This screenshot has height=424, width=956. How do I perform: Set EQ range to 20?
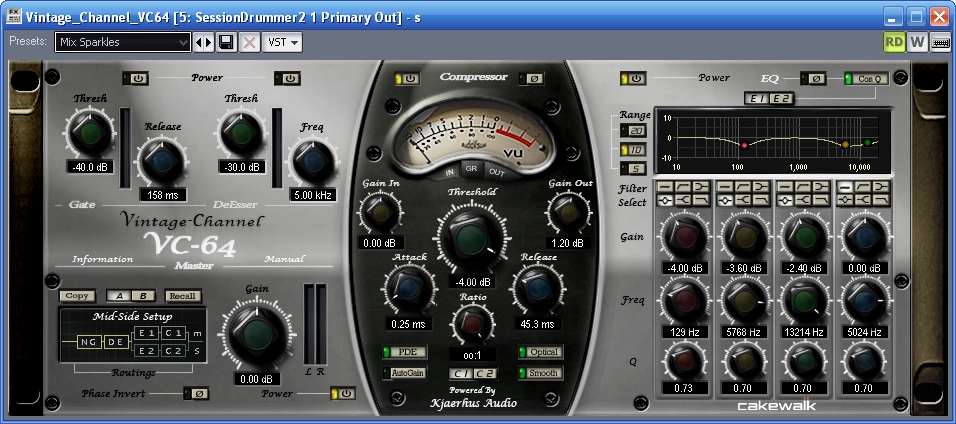pos(633,131)
